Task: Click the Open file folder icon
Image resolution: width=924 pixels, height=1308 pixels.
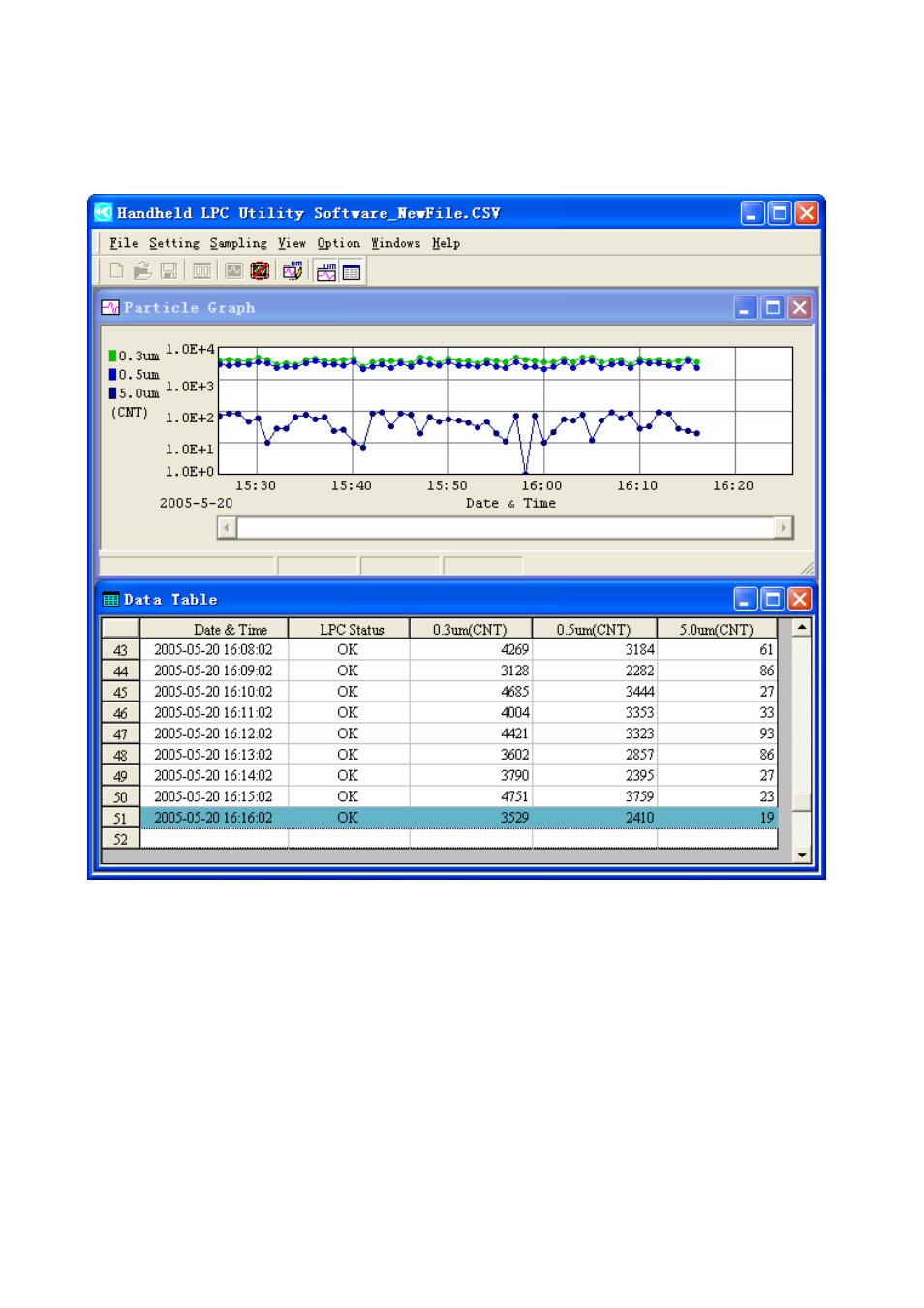Action: [x=142, y=271]
